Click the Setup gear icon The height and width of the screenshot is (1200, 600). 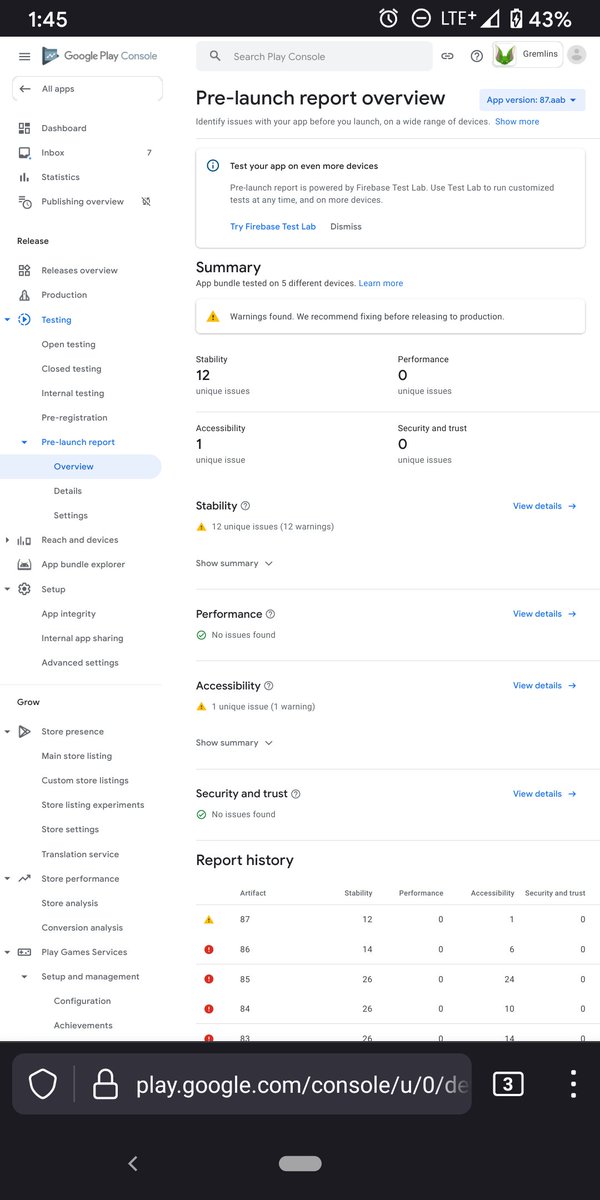coord(24,589)
